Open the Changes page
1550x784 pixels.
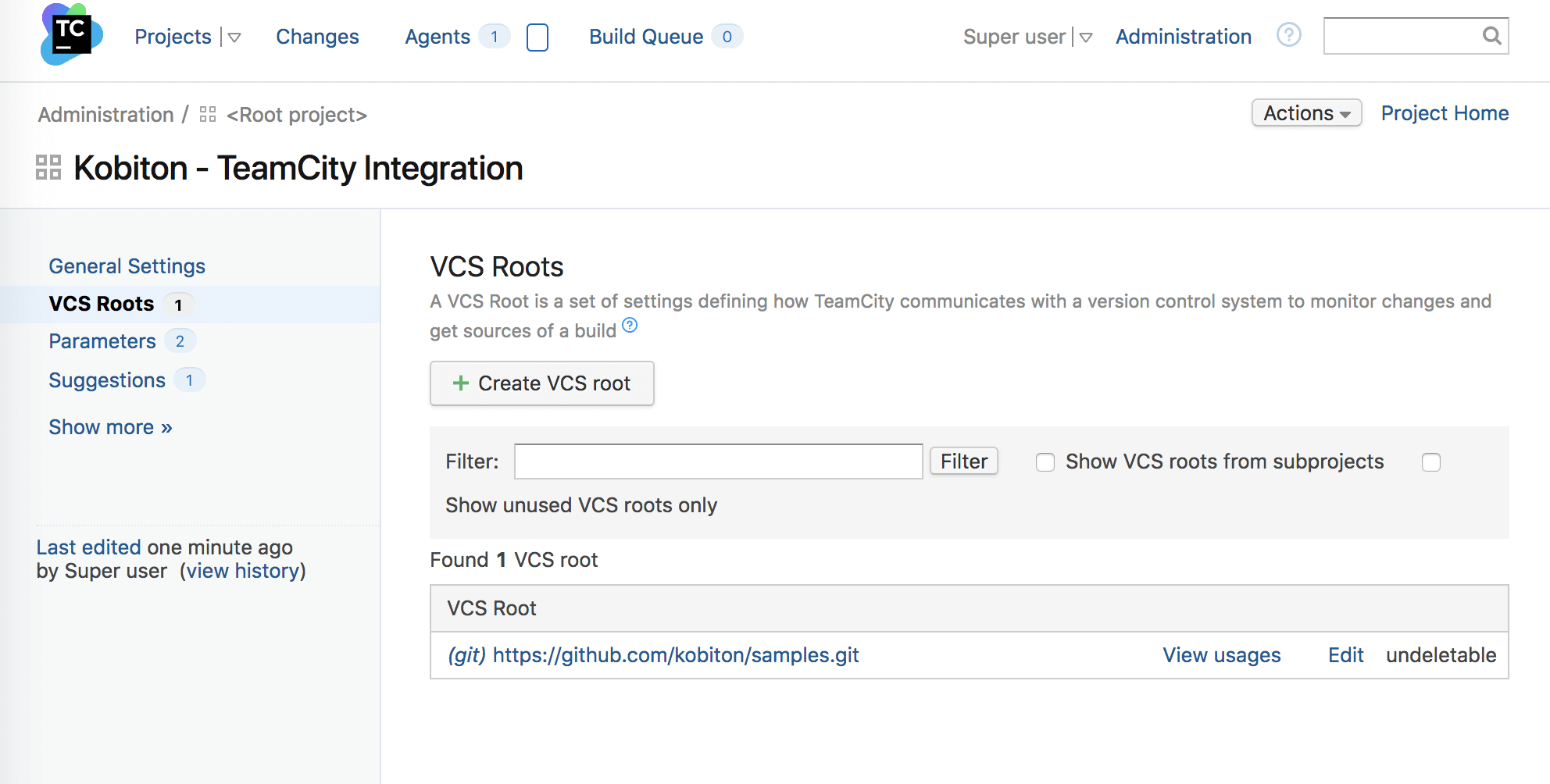pos(317,37)
